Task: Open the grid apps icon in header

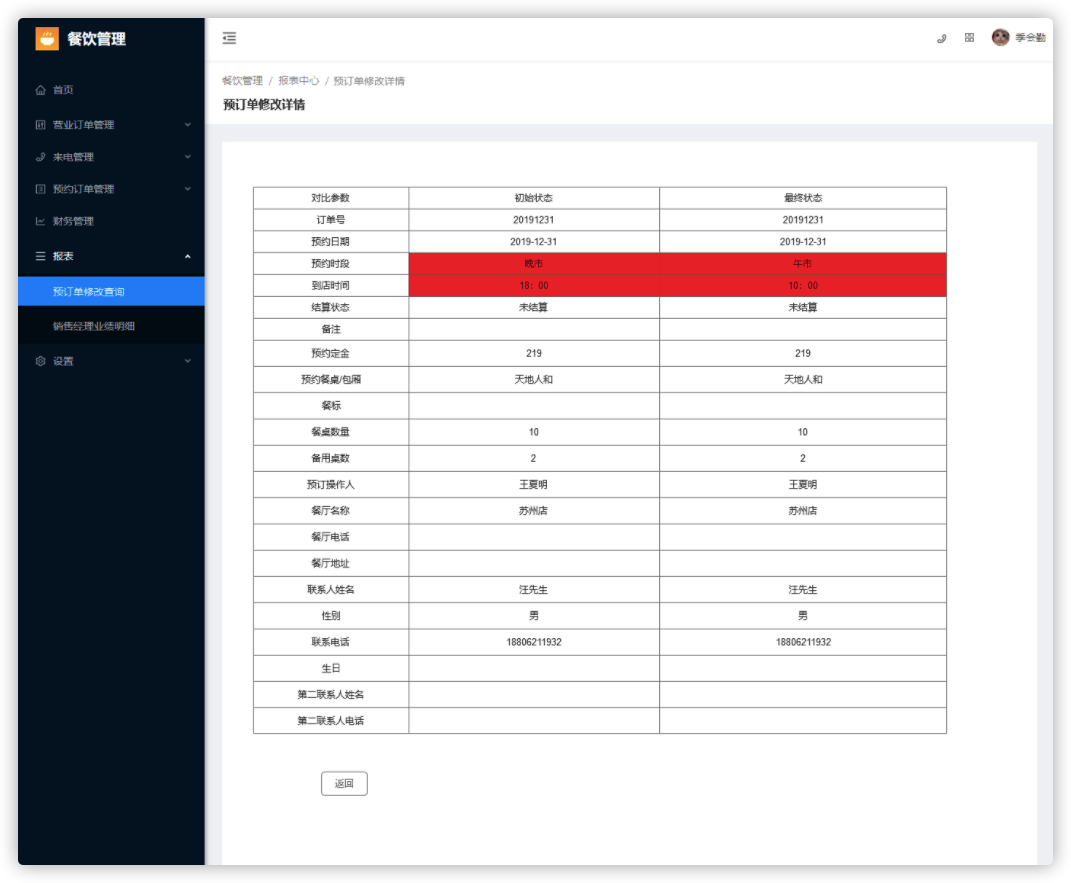Action: click(x=969, y=38)
